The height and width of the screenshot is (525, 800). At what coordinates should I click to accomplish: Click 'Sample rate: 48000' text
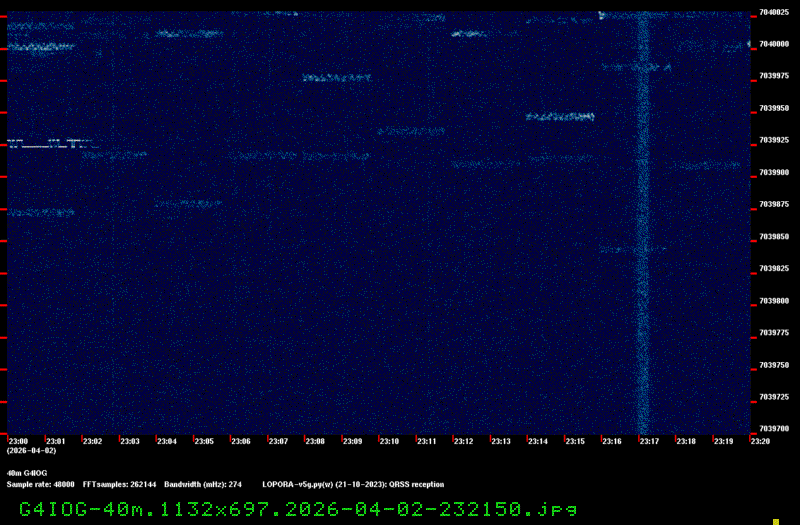(x=40, y=485)
